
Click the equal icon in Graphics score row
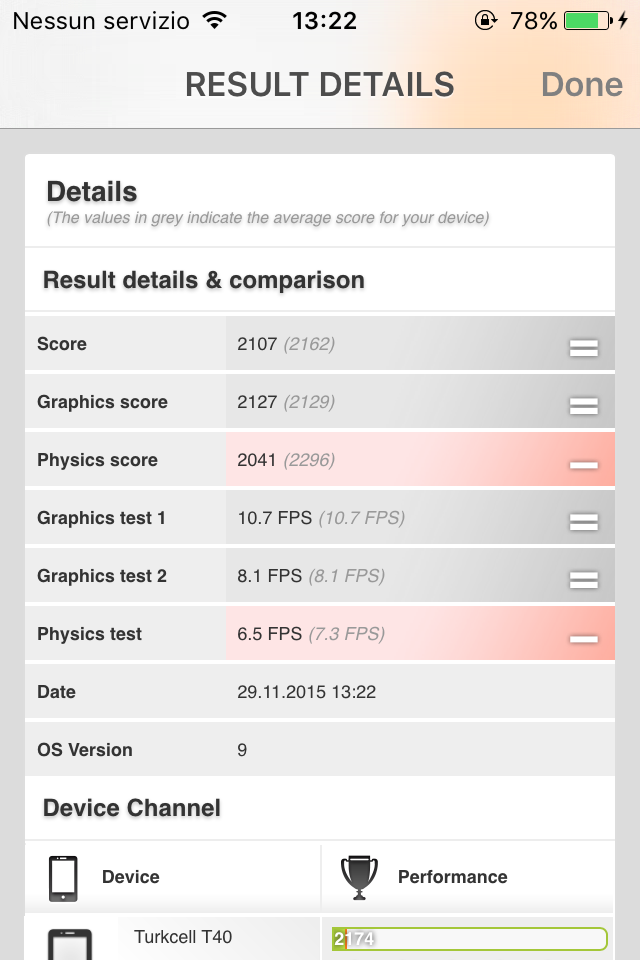[x=584, y=406]
